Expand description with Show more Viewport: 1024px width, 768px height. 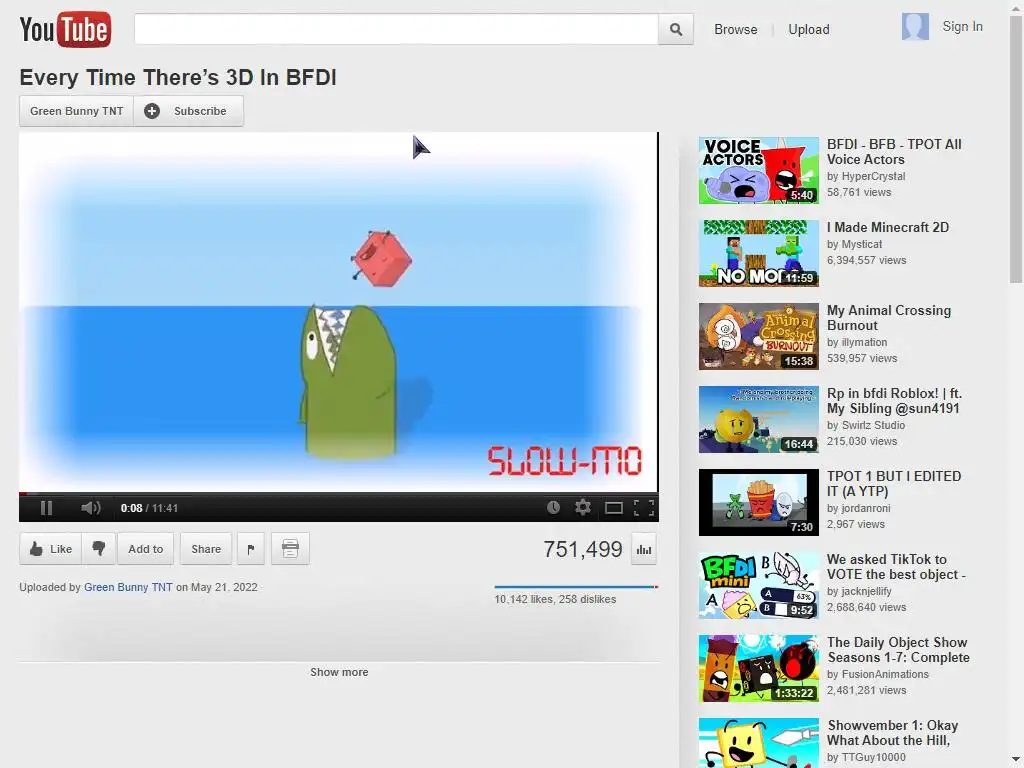pyautogui.click(x=339, y=672)
